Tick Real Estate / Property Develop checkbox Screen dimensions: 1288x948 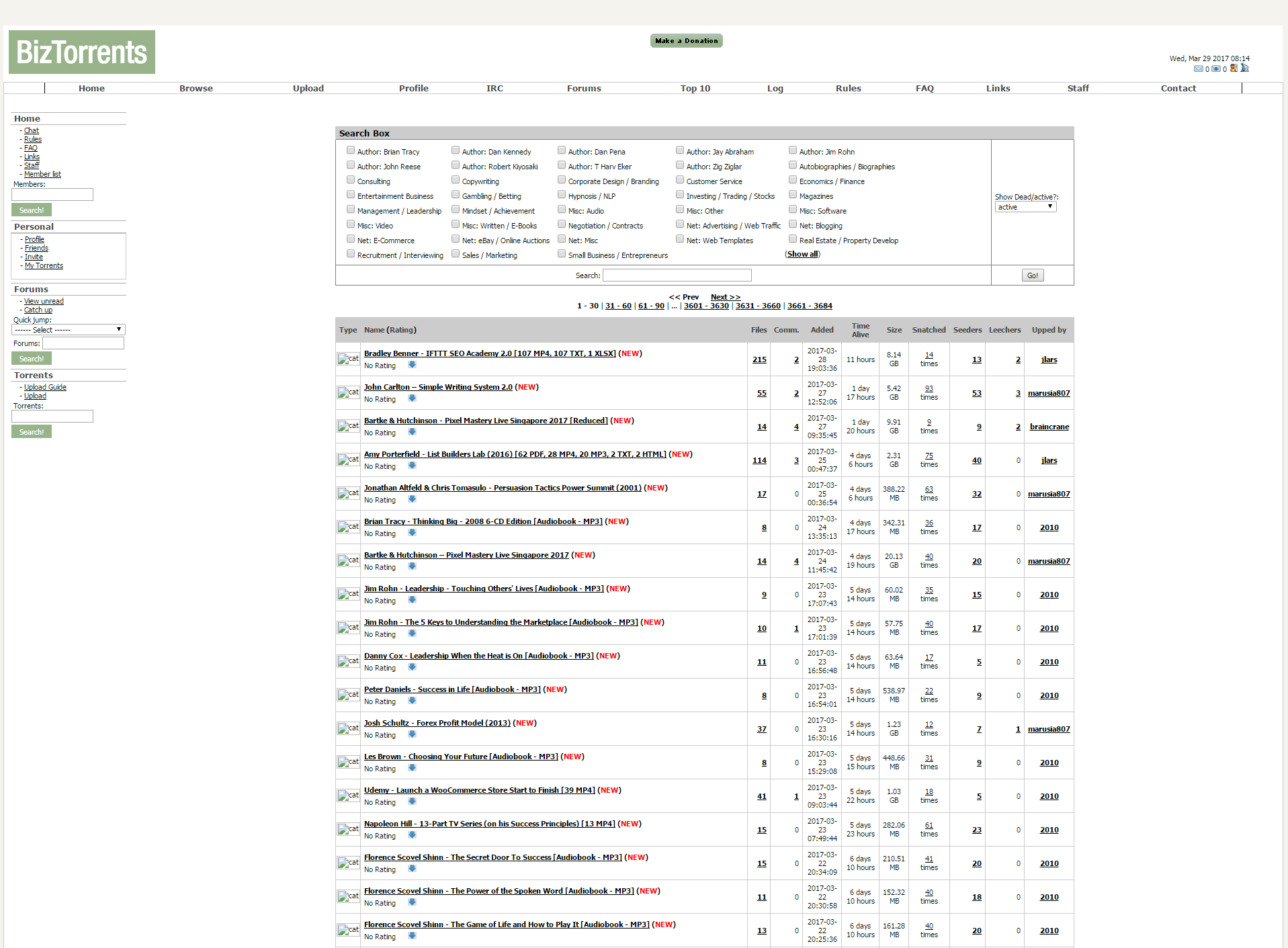(x=793, y=239)
